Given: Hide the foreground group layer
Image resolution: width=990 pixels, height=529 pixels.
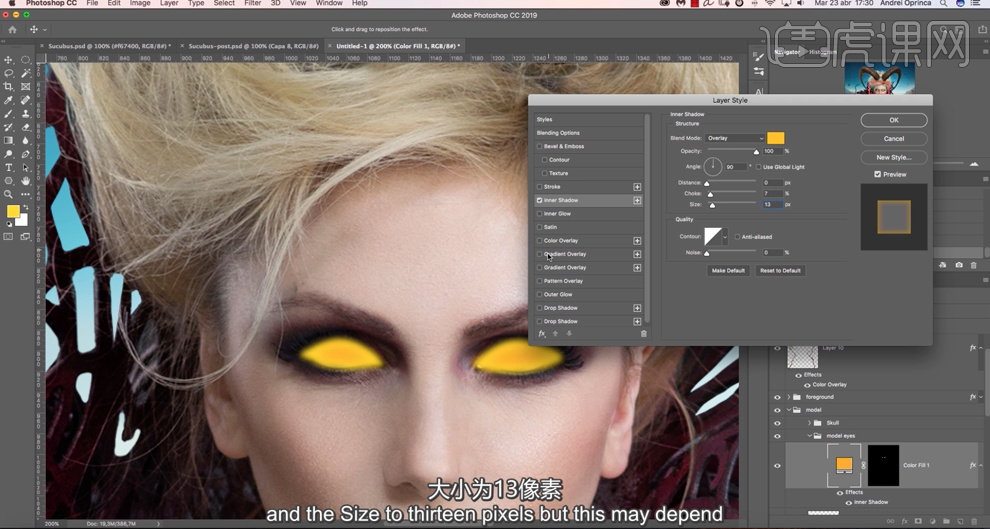Looking at the screenshot, I should point(777,397).
